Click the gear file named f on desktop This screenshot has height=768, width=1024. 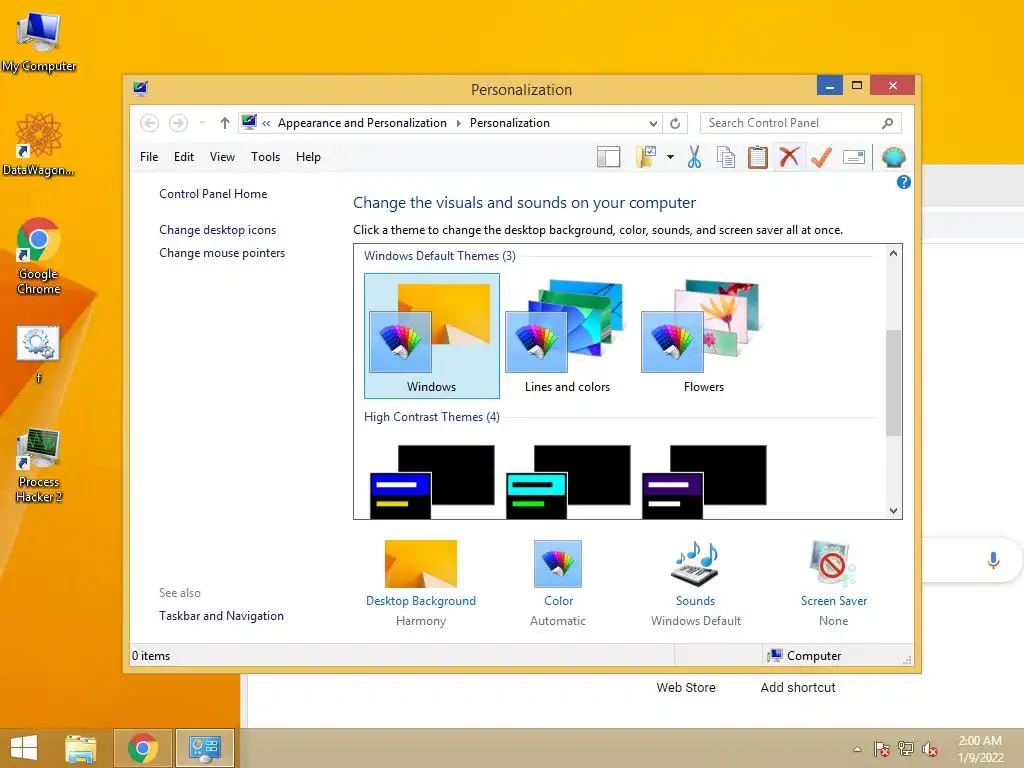(39, 353)
